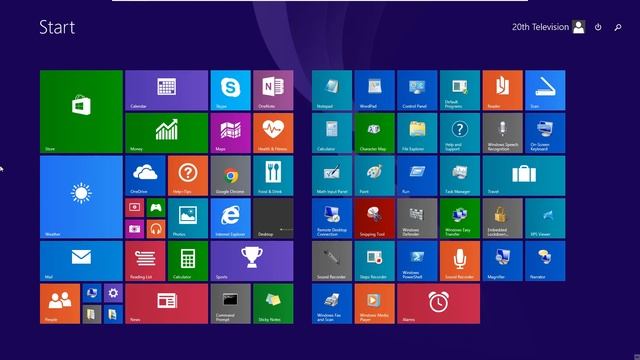Open the small green Xbox Games tile
This screenshot has width=640, height=360.
point(156,208)
